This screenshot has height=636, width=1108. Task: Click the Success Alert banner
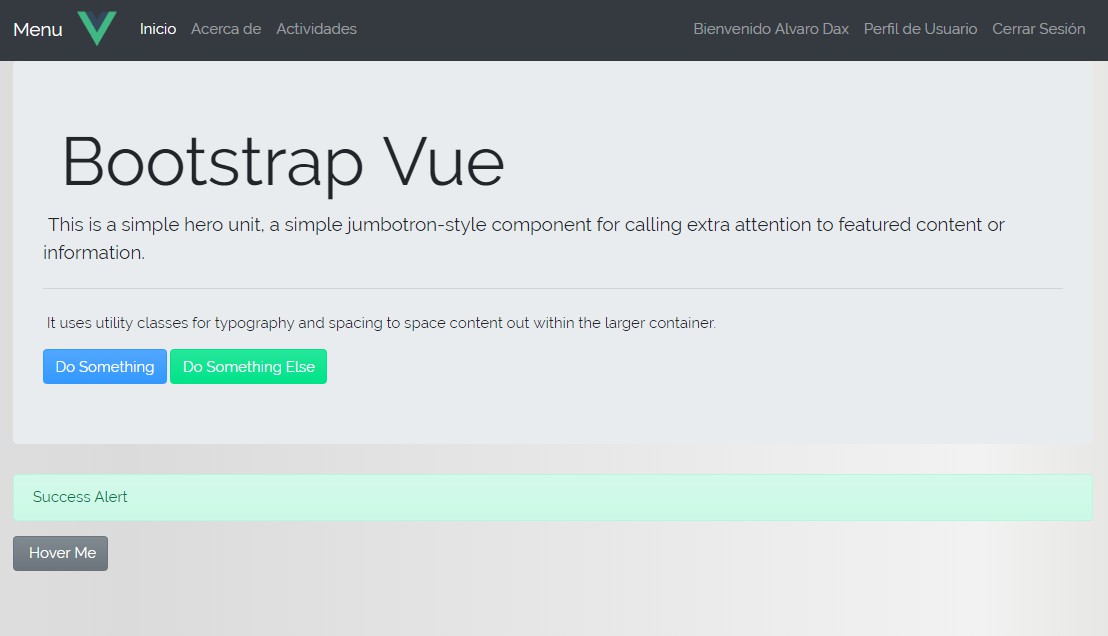pyautogui.click(x=552, y=497)
